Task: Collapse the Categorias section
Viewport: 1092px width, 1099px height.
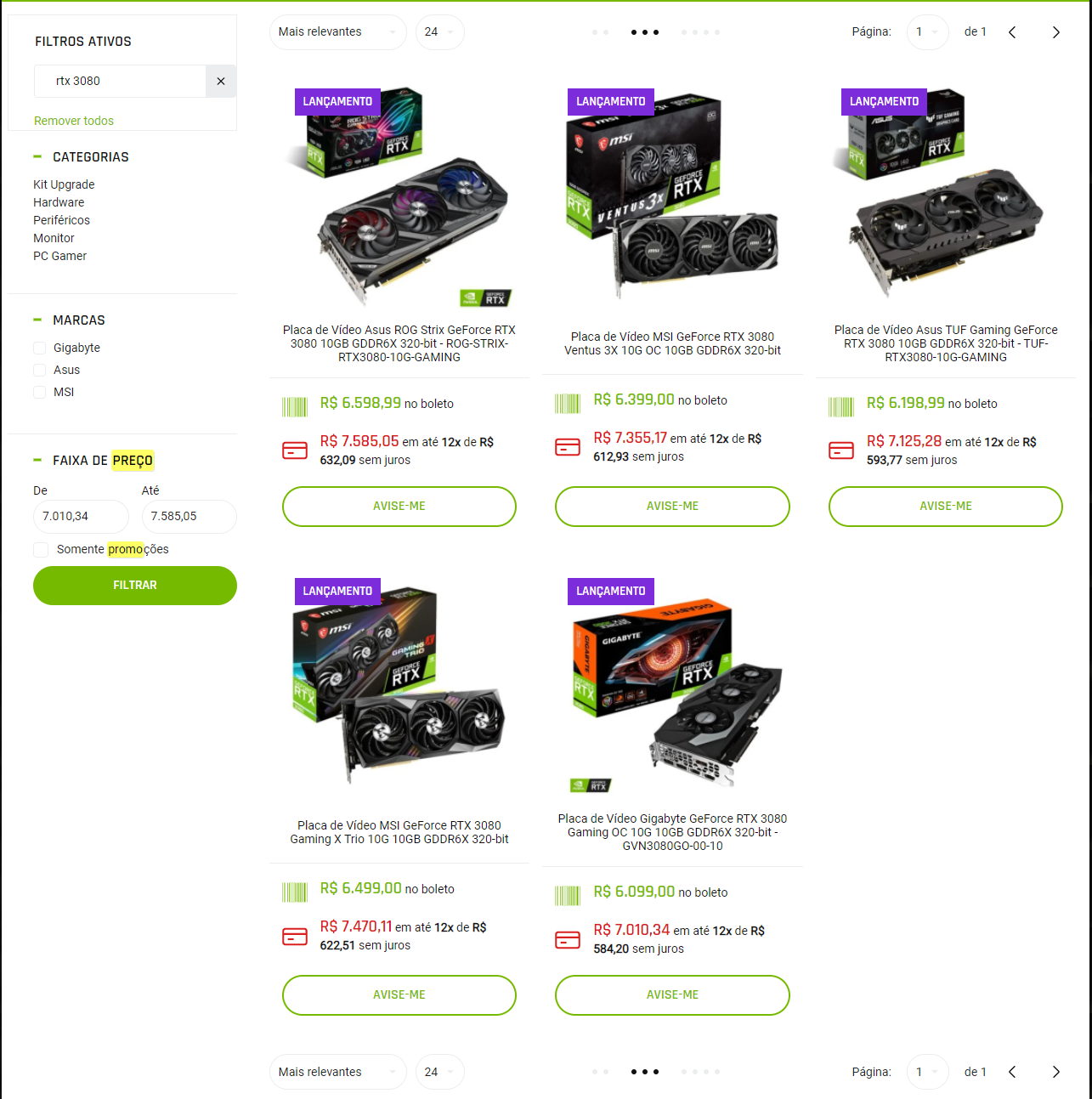Action: [x=37, y=156]
